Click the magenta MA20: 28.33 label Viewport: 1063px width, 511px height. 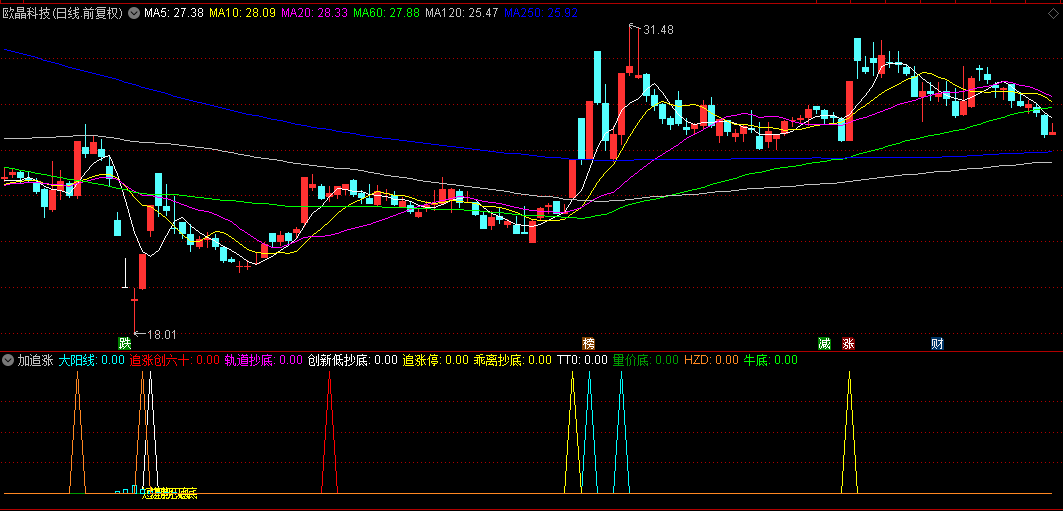(x=314, y=13)
